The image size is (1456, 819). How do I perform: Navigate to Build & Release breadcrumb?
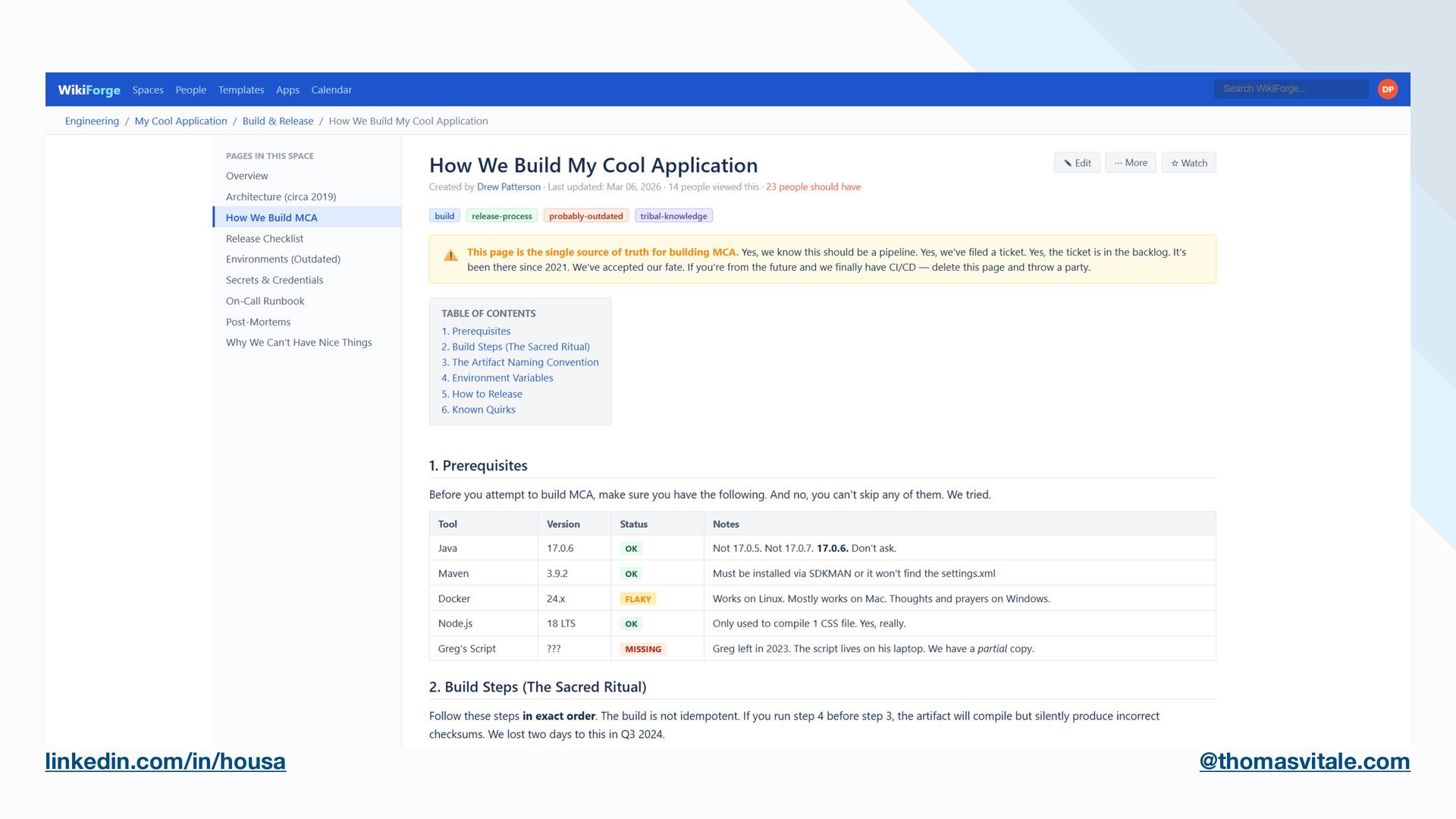click(278, 121)
